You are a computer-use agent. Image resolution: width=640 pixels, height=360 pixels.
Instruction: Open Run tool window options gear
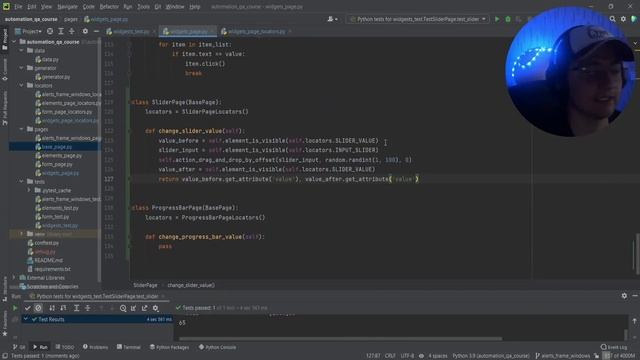coord(624,296)
